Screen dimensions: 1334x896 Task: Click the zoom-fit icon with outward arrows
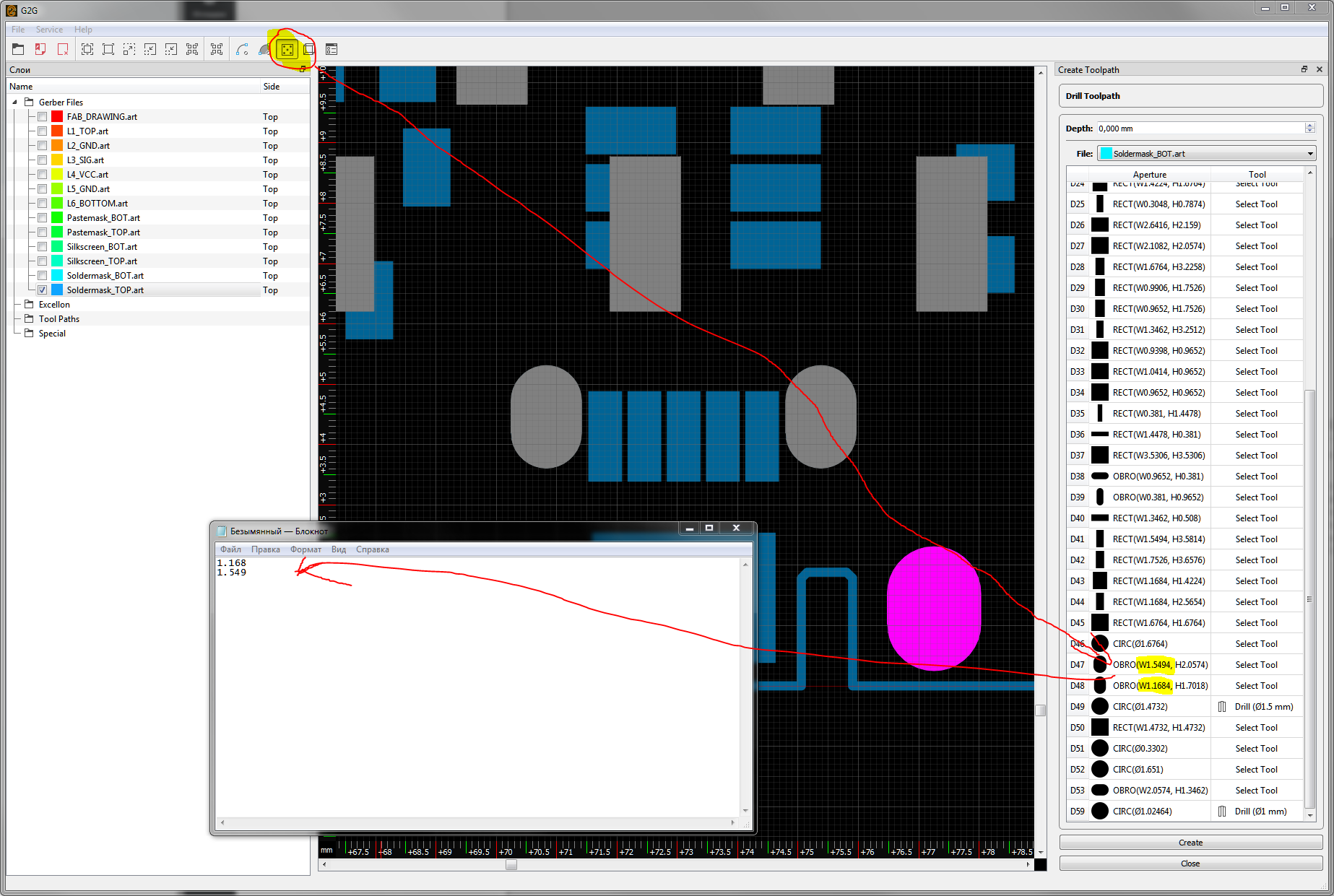click(x=87, y=49)
